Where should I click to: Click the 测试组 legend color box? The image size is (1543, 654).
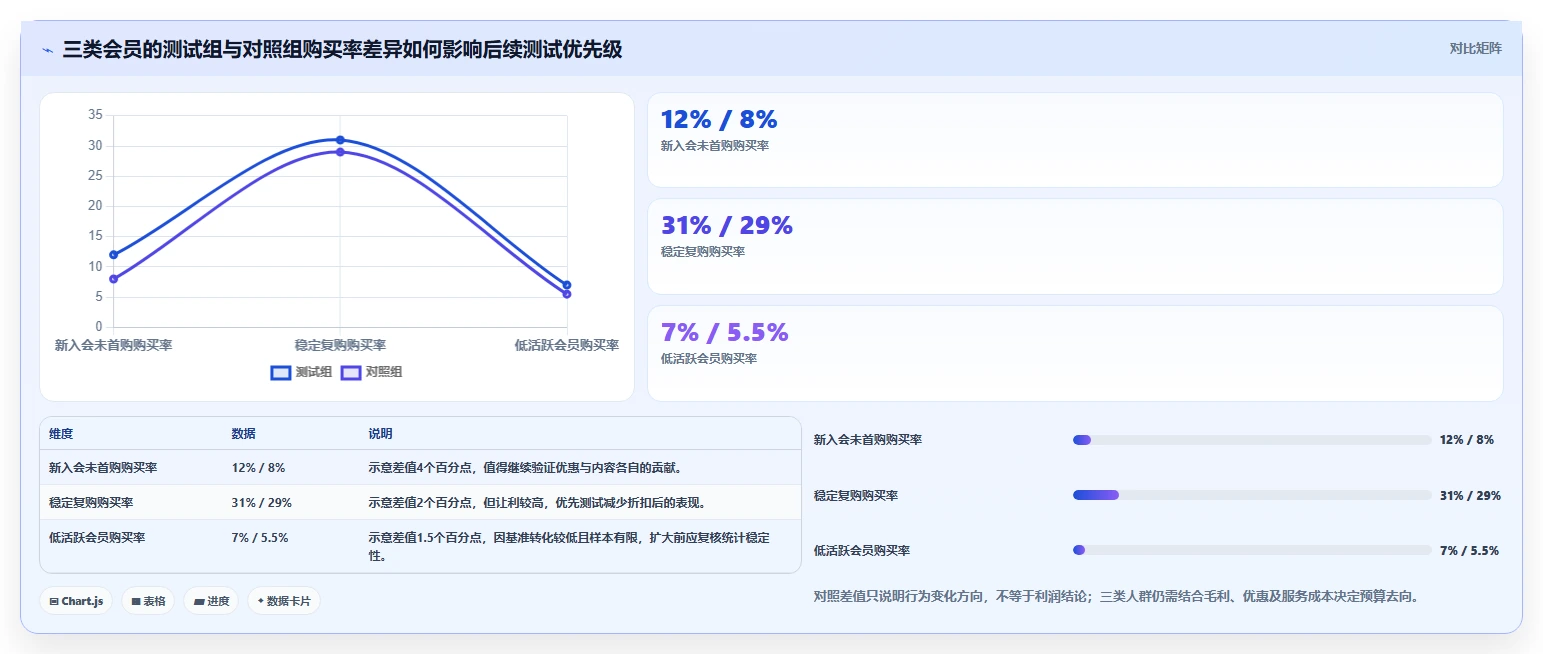point(281,373)
